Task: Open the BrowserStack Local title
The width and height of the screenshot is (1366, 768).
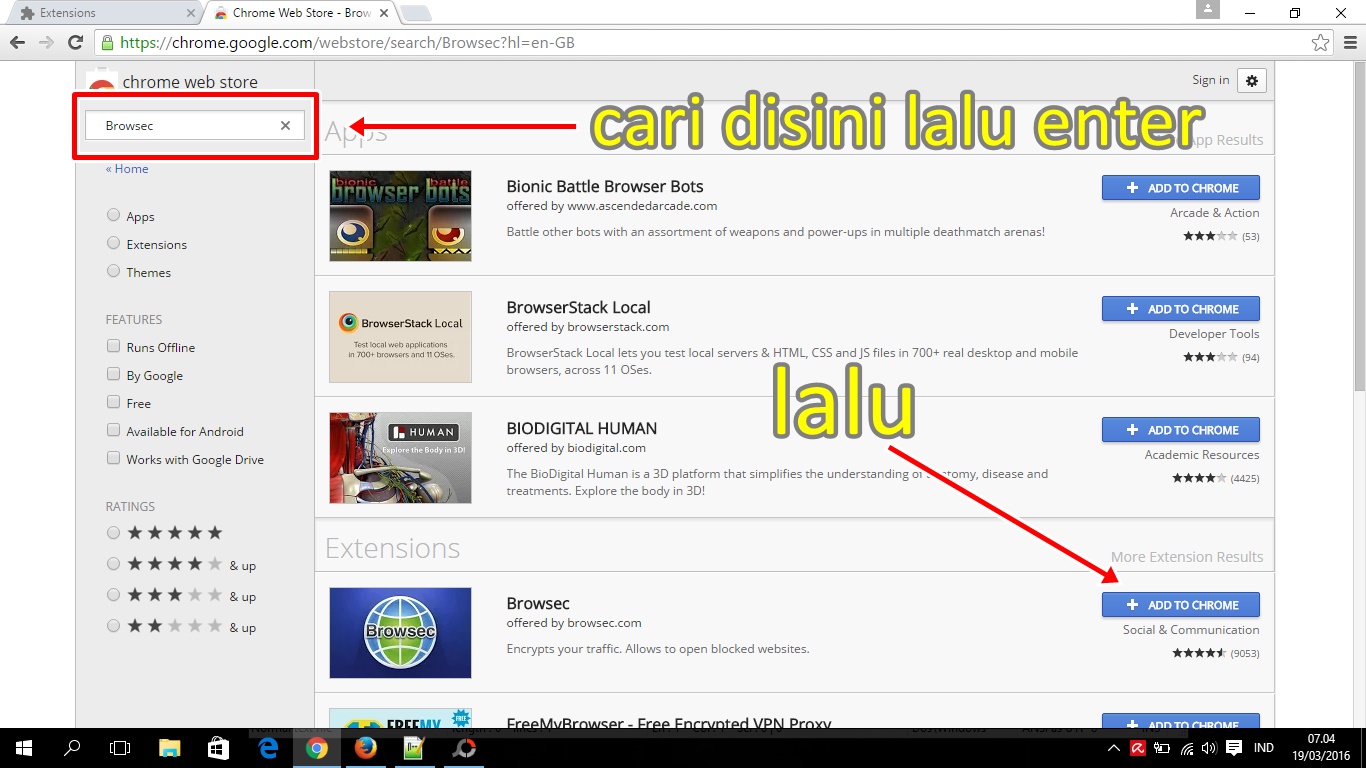Action: (x=578, y=308)
